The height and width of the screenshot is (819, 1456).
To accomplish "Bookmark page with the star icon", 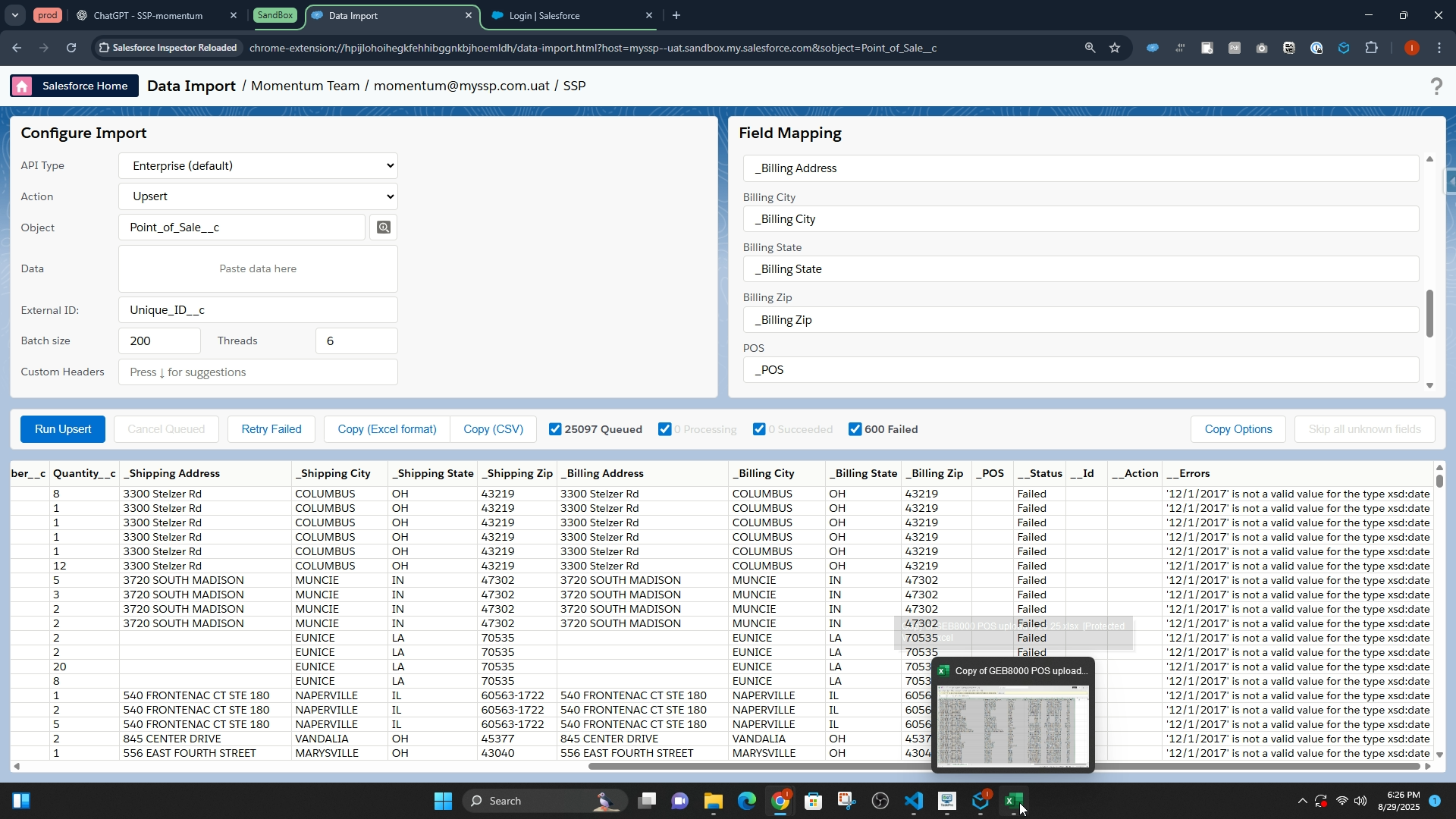I will point(1115,48).
